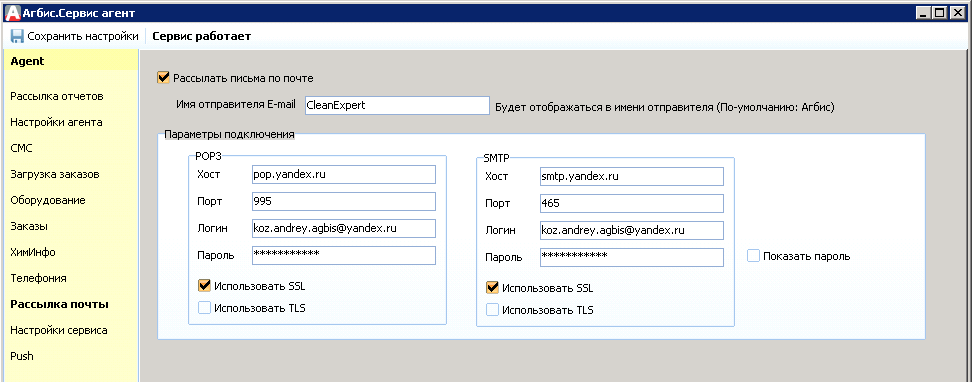
Task: Enable POP3 Использовать TLS checkbox
Action: 205,308
